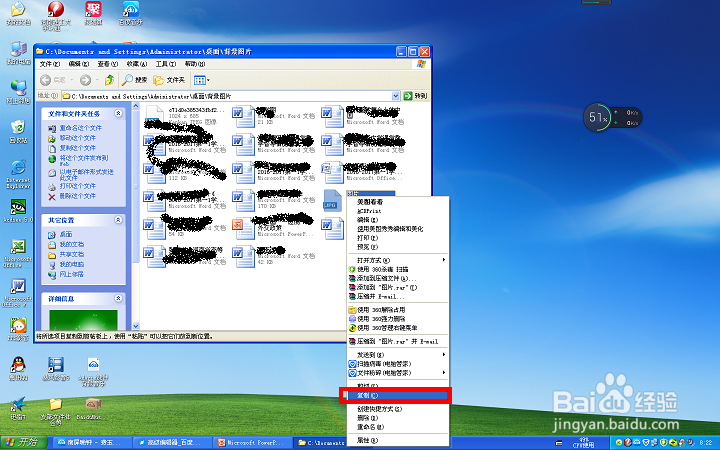Click the Forward arrow in Explorer toolbar
720x450 pixels.
(85, 80)
